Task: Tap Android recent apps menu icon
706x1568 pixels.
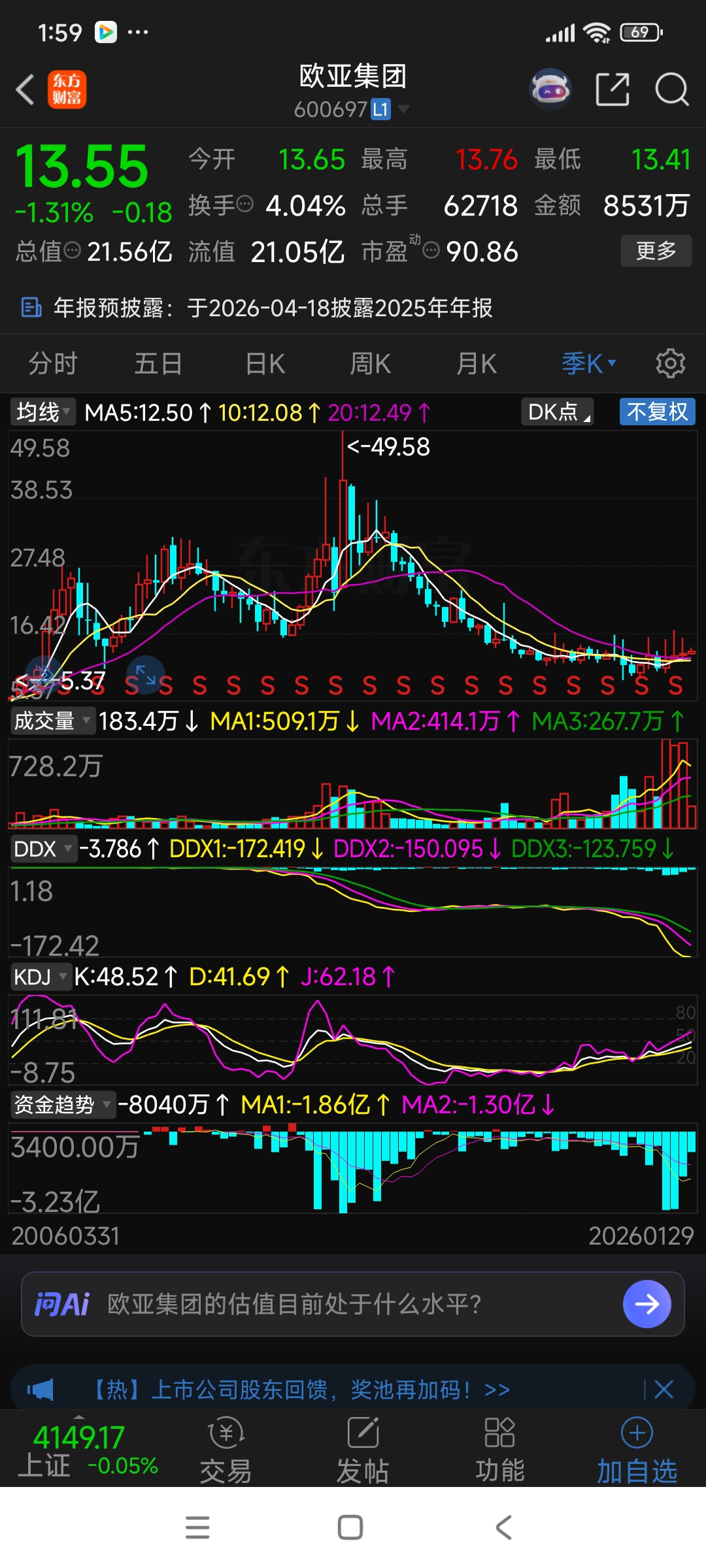Action: pyautogui.click(x=197, y=1527)
